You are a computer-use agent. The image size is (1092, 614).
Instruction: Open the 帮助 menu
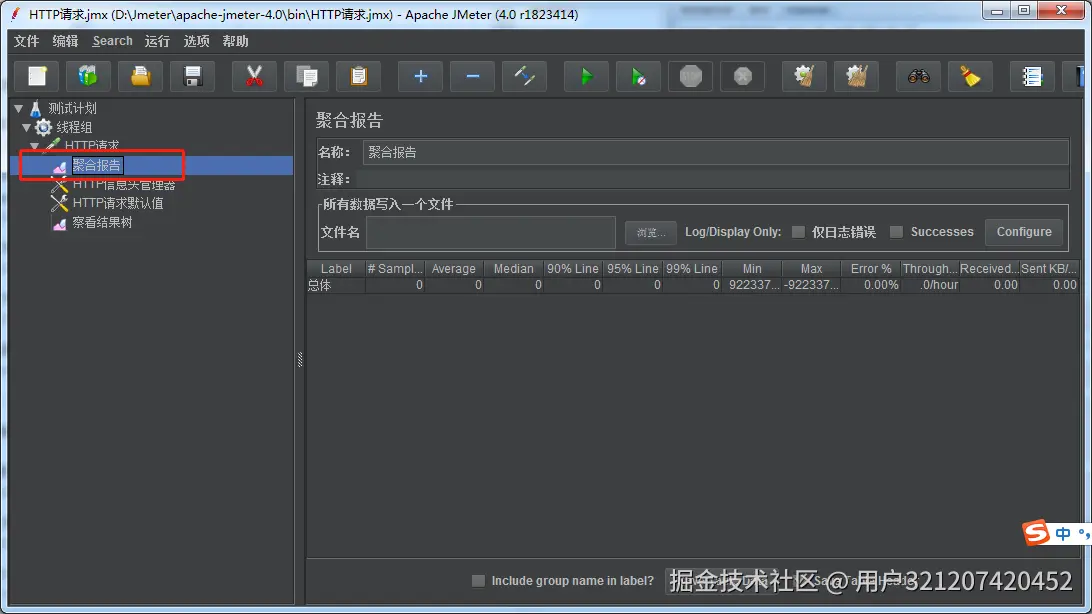click(235, 41)
